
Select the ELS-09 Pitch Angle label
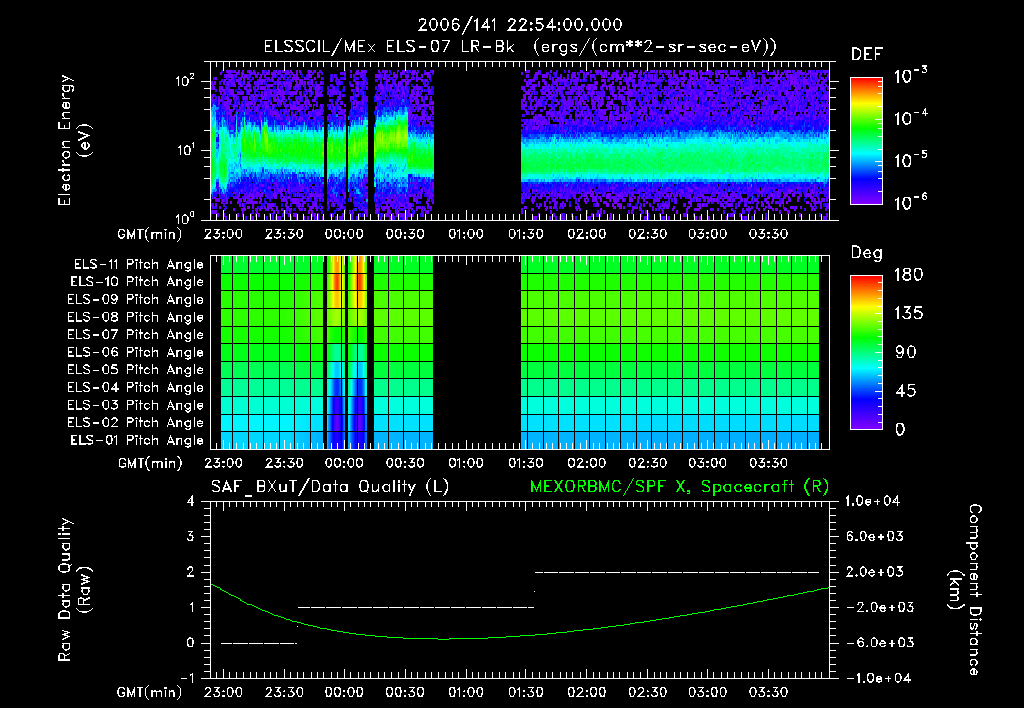(136, 300)
